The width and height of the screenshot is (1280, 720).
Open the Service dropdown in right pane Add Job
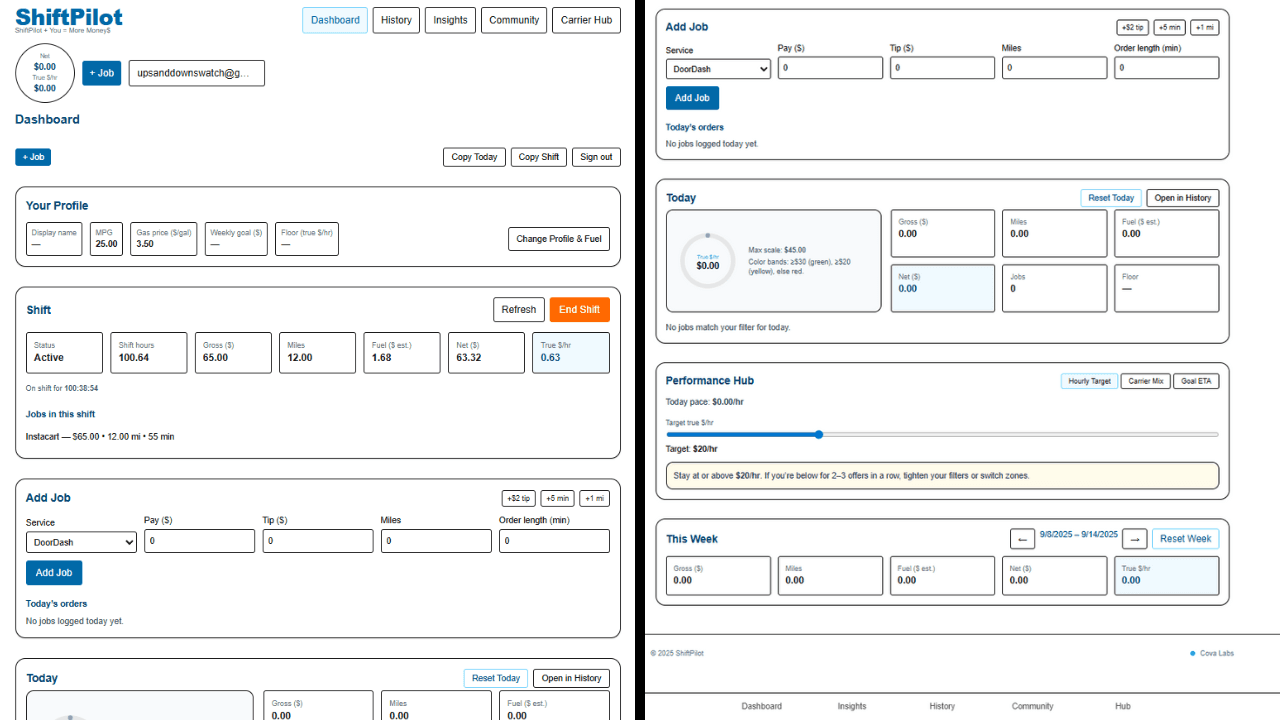[718, 69]
